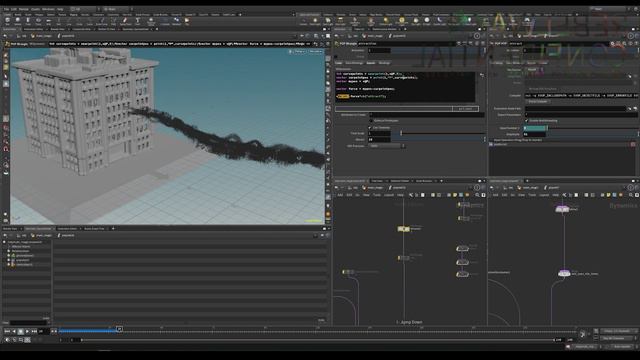Open the Render menu
The height and width of the screenshot is (360, 640).
tap(24, 9)
